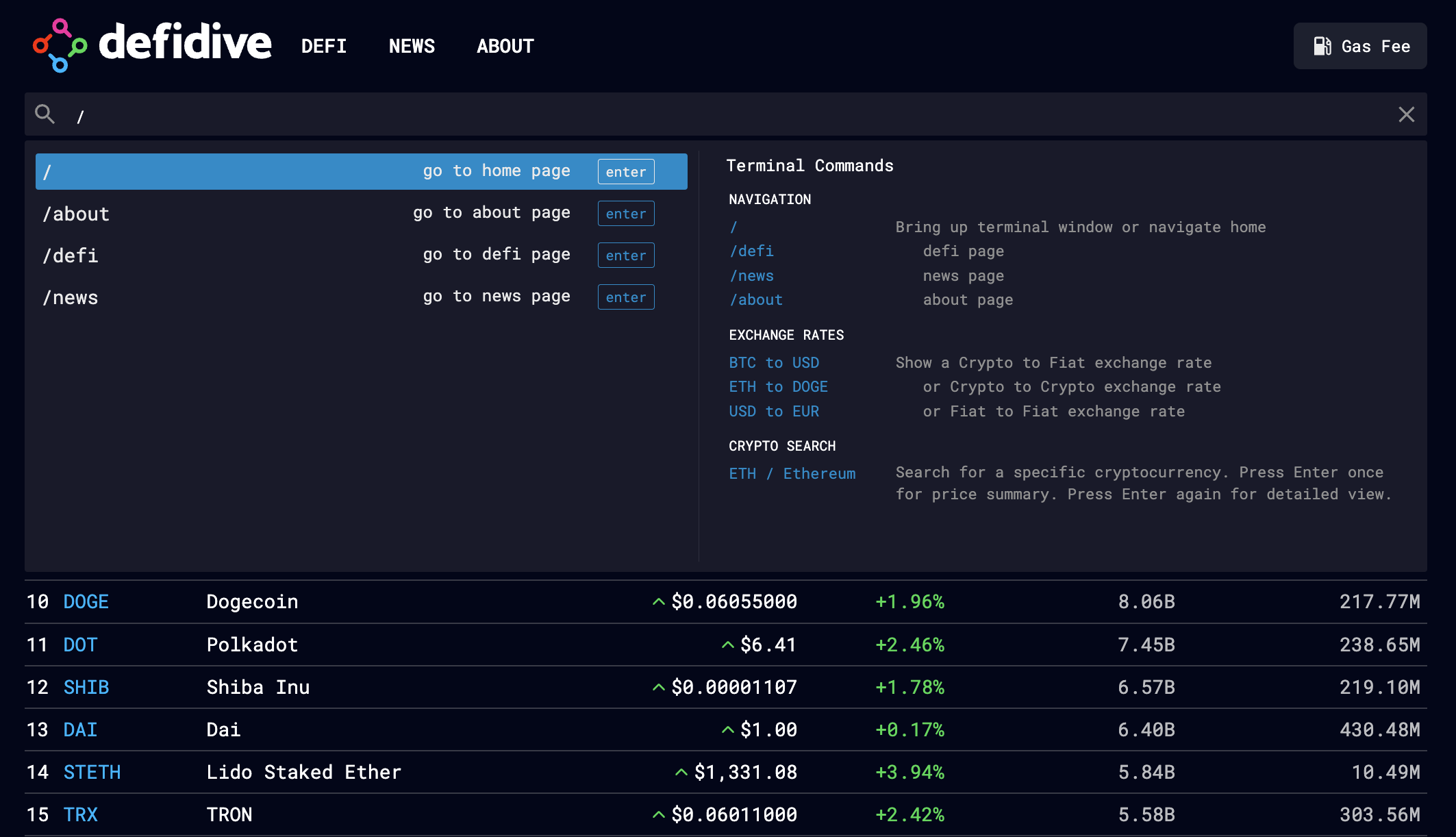Open the DOT ticker link
Viewport: 1456px width, 837px height.
coord(81,645)
